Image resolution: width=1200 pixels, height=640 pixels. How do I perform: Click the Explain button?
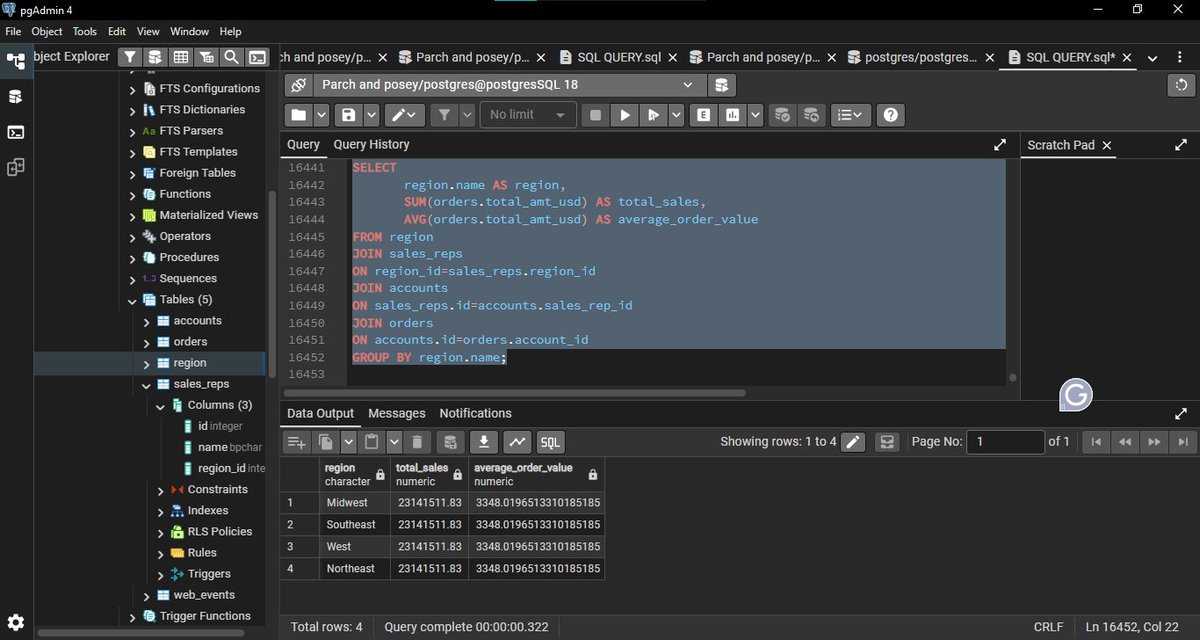pyautogui.click(x=705, y=115)
